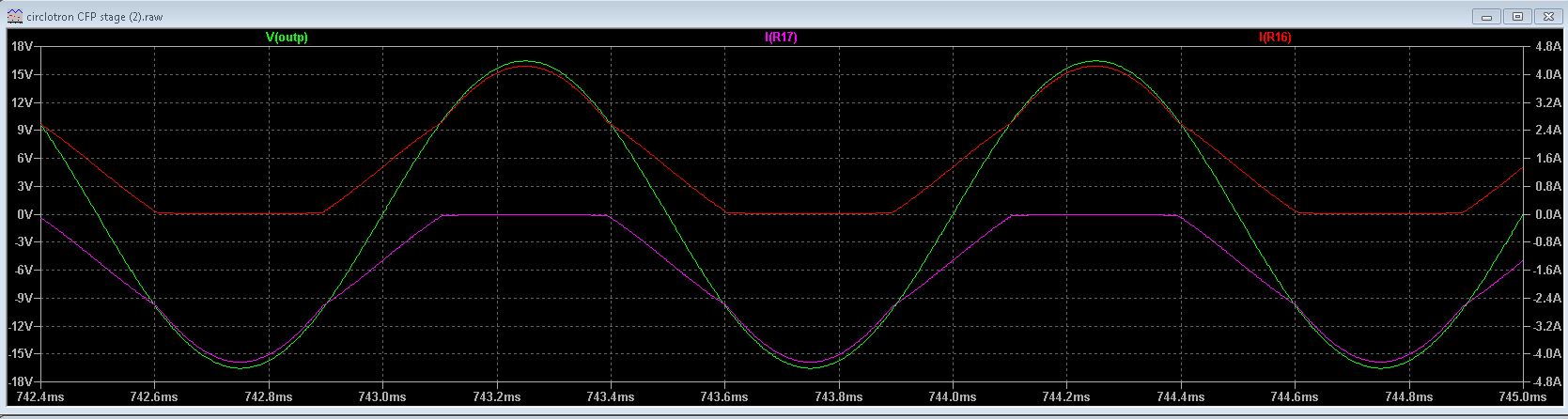Click the 744.0ms time axis label
Screen dimensions: 1568x419
coord(953,397)
